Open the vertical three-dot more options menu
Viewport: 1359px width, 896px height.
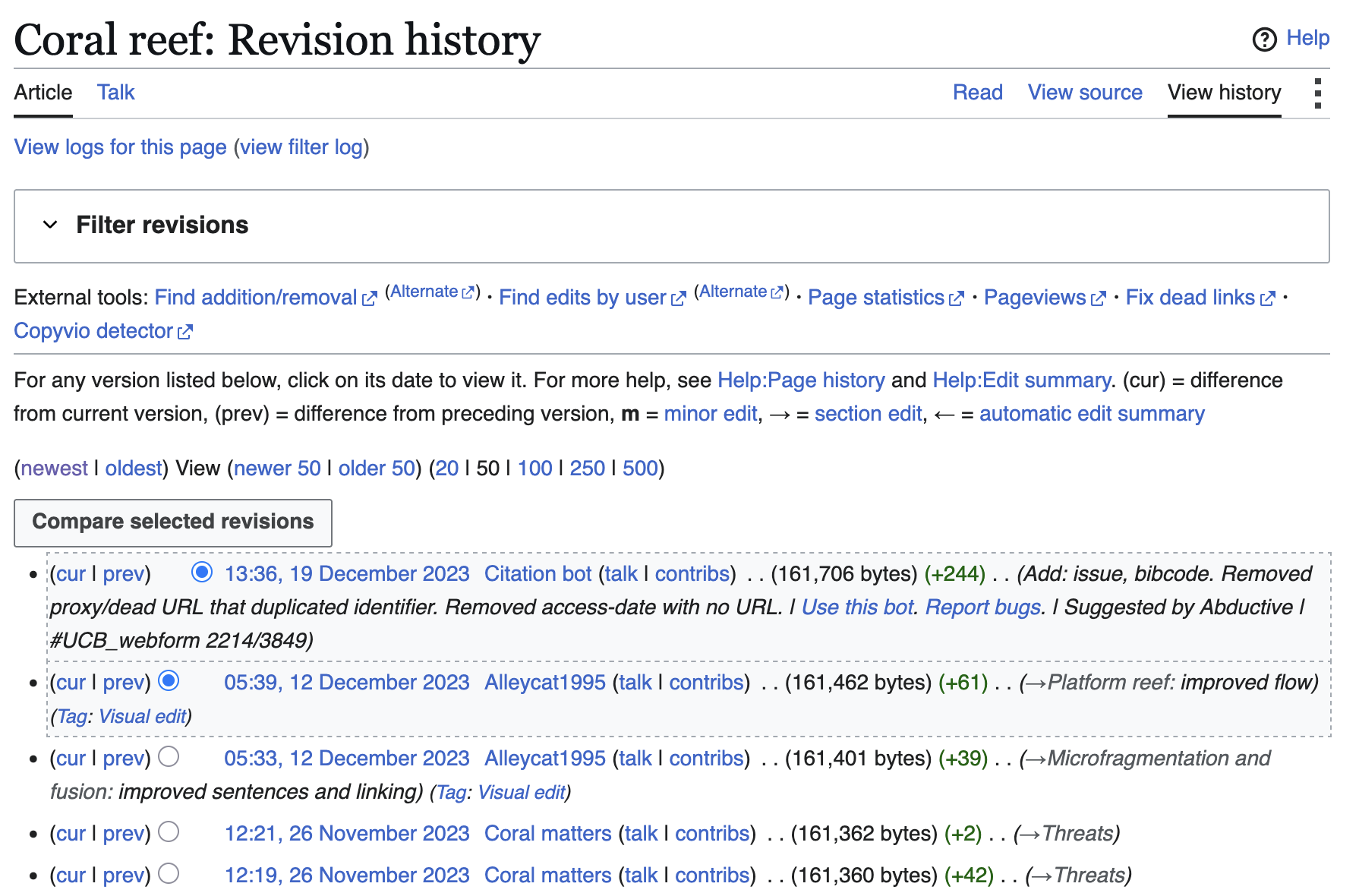pyautogui.click(x=1318, y=93)
